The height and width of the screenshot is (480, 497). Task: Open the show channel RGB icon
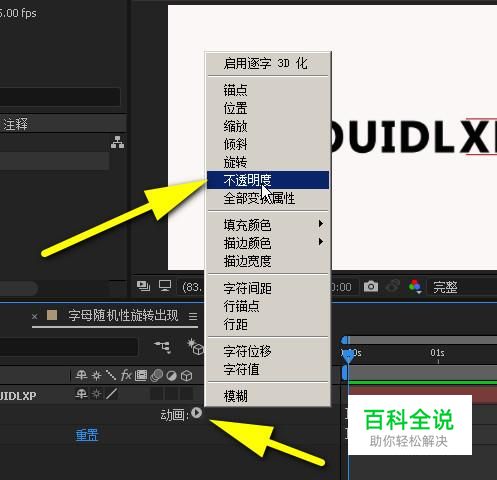415,287
